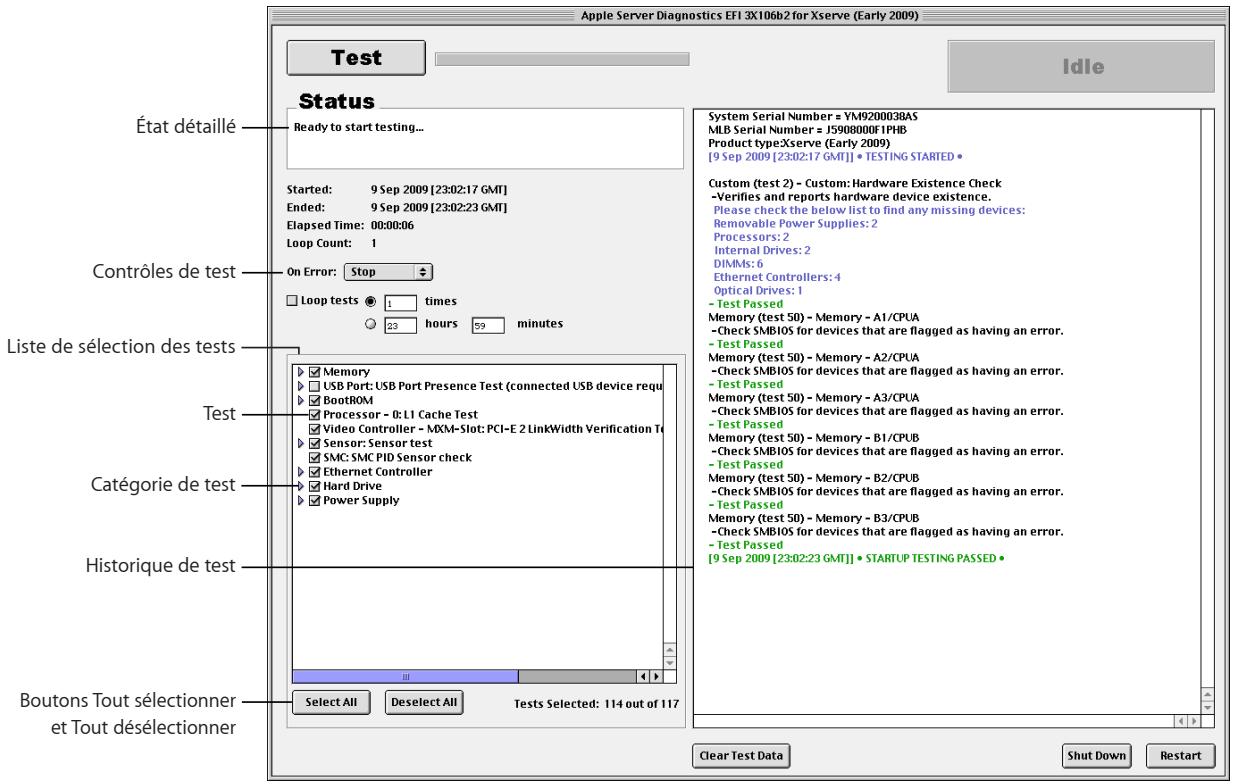Click the test list horizontal scrollbar thumb
This screenshot has width=1234, height=784.
pyautogui.click(x=405, y=675)
